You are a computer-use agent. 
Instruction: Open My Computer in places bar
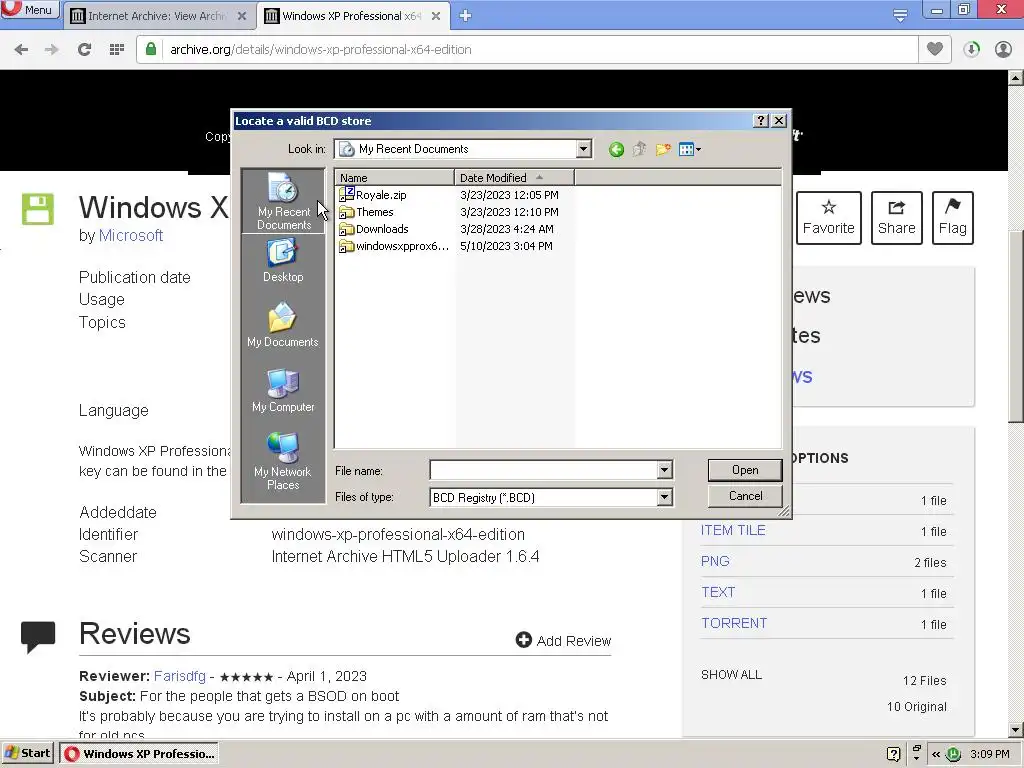[x=283, y=390]
